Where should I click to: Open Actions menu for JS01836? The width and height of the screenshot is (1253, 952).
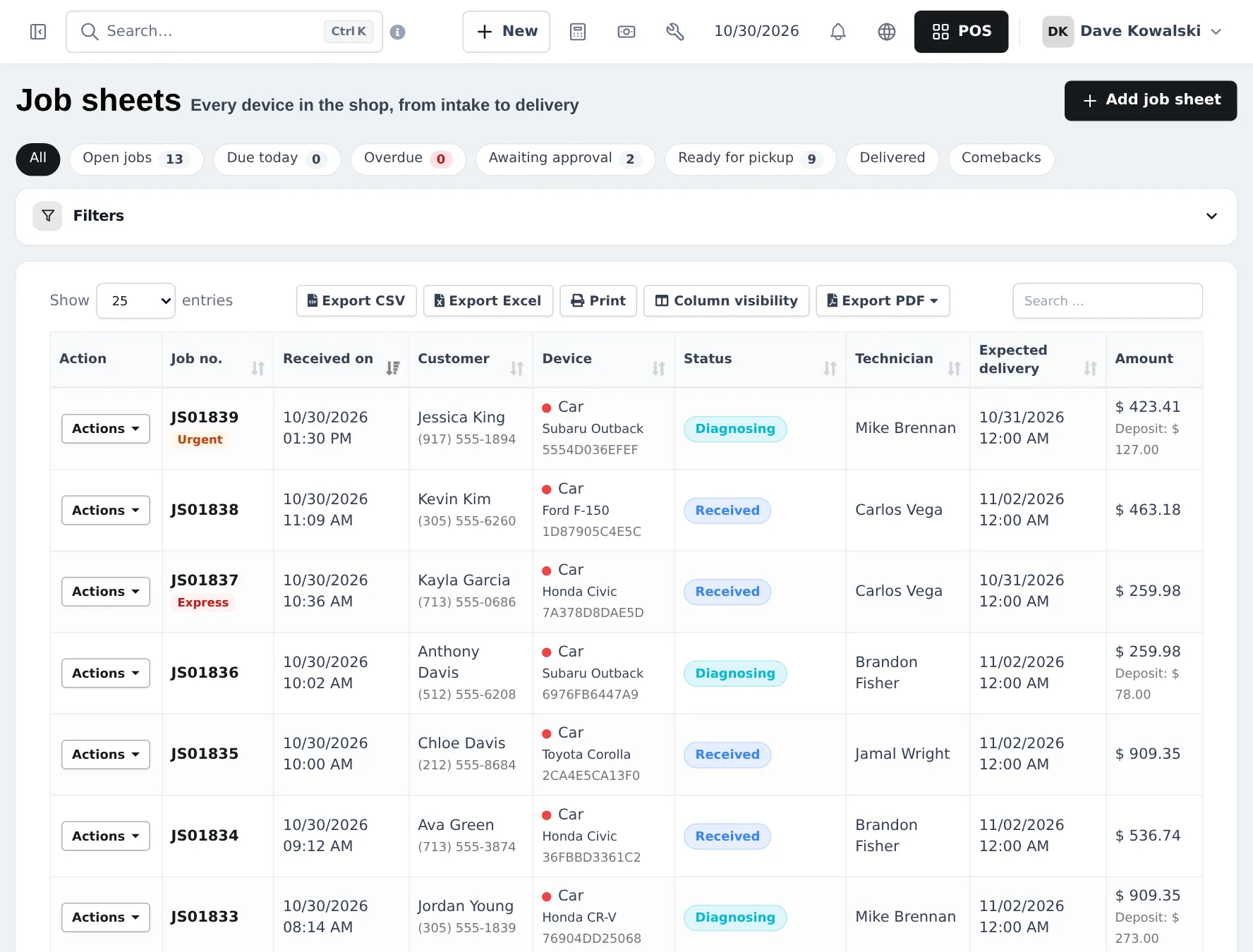pos(106,673)
